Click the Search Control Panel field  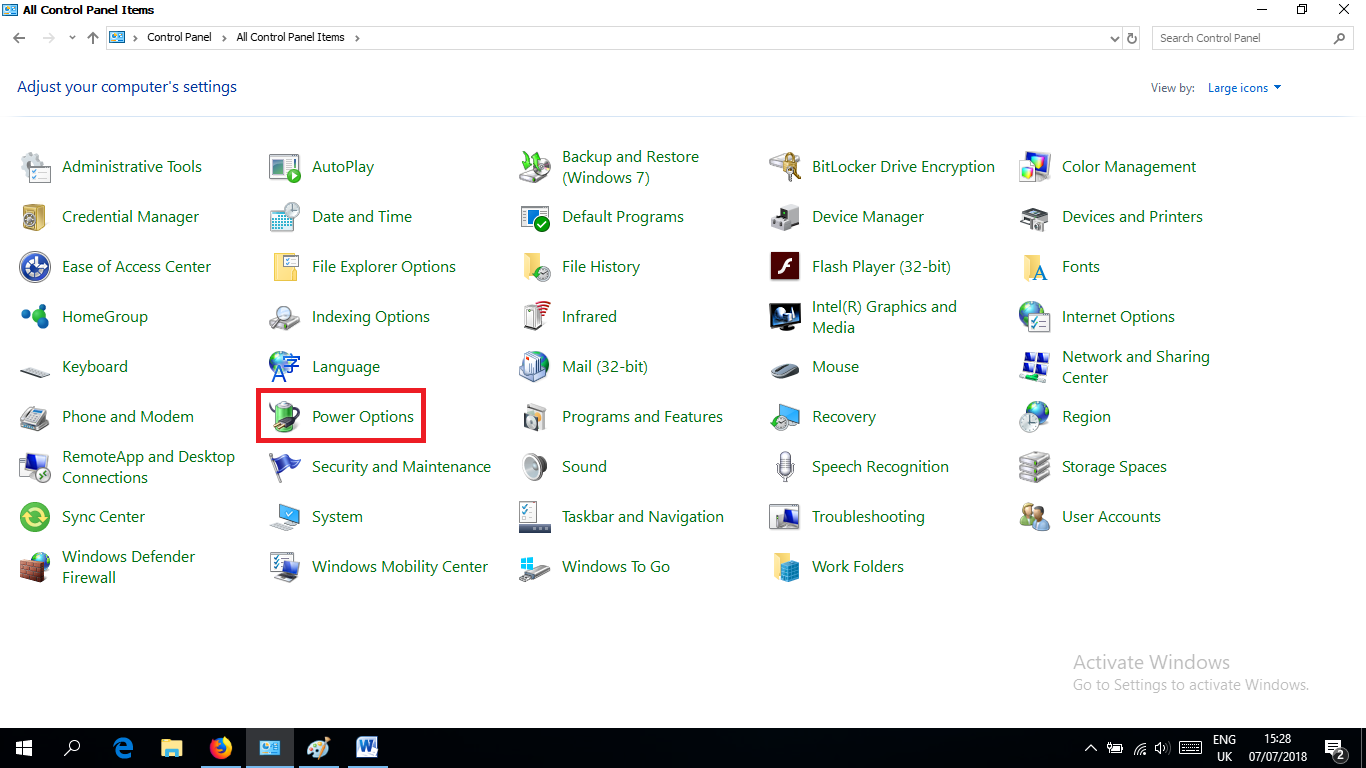pyautogui.click(x=1254, y=38)
